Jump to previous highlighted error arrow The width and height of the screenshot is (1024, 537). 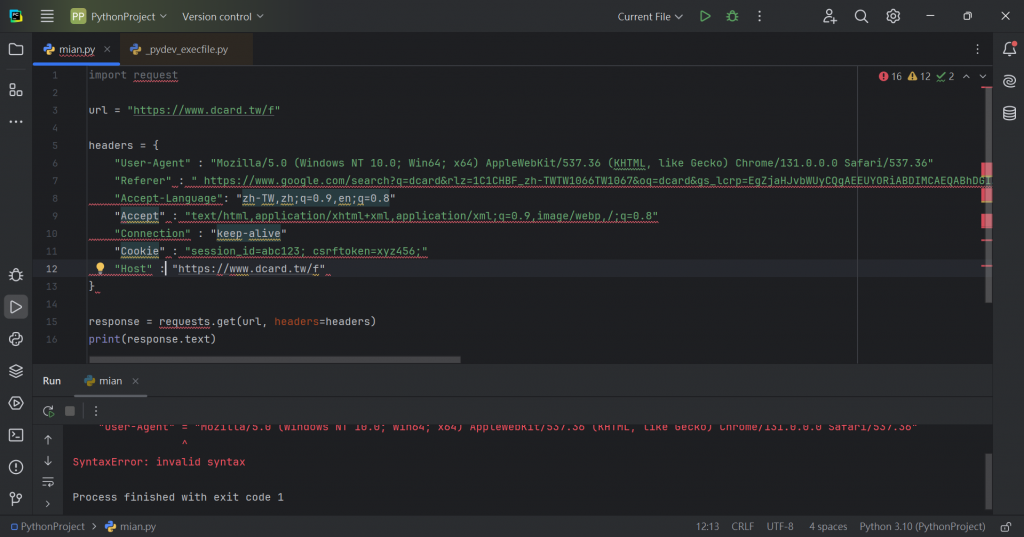[966, 76]
